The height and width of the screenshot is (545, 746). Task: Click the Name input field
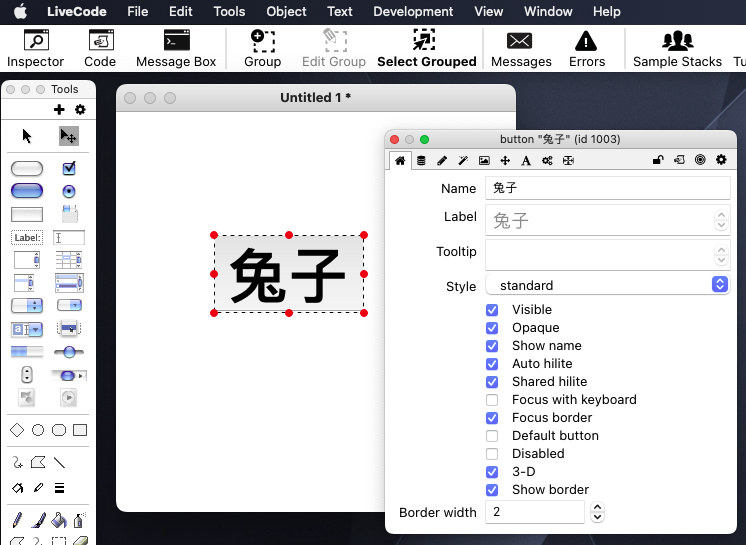click(608, 188)
